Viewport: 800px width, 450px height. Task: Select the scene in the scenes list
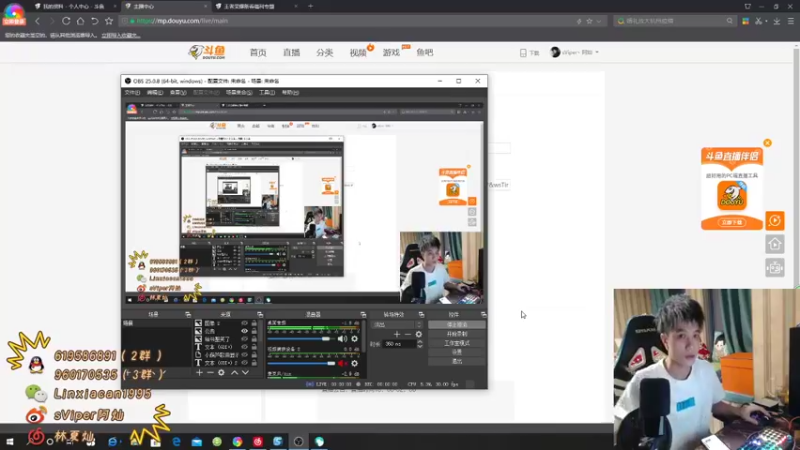[x=156, y=323]
